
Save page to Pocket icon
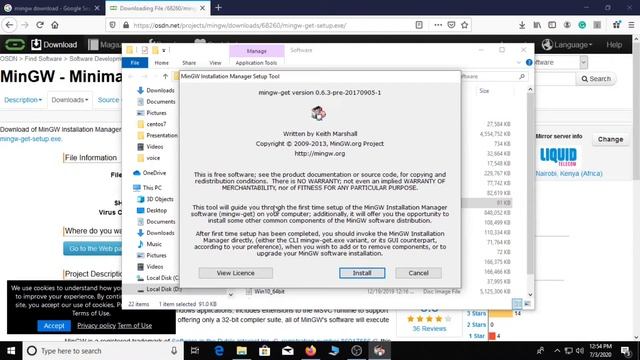(451, 25)
